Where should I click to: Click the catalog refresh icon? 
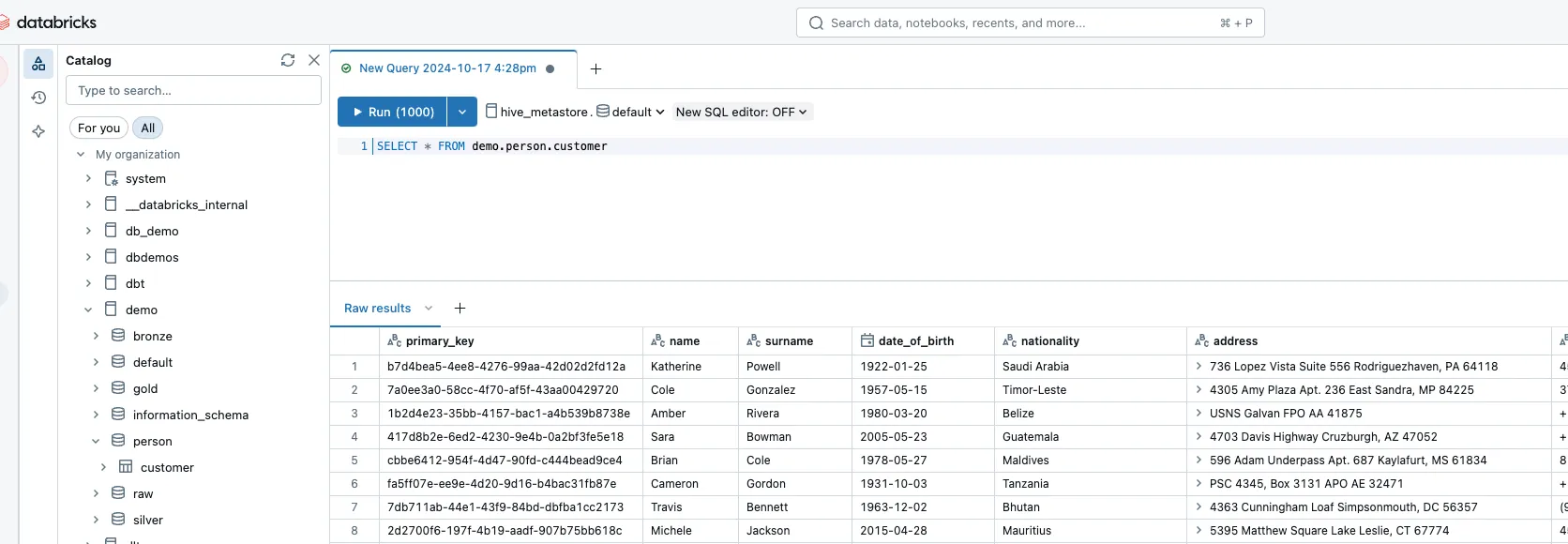click(288, 60)
